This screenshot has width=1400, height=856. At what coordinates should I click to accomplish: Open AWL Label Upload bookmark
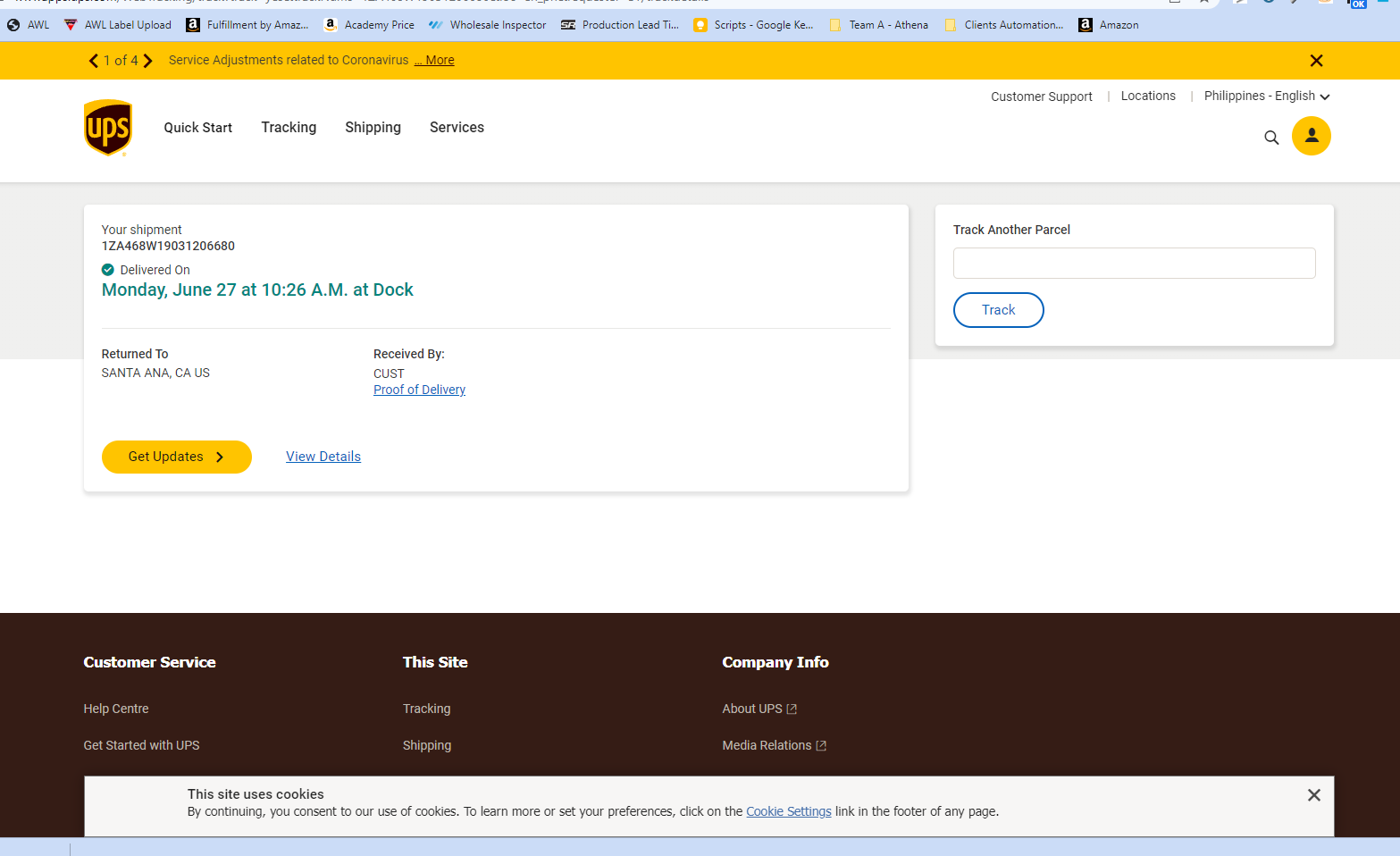118,25
